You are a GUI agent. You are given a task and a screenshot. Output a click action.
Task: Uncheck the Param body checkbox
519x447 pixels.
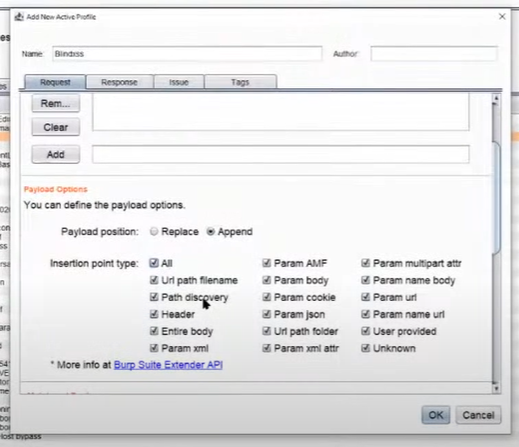[266, 280]
